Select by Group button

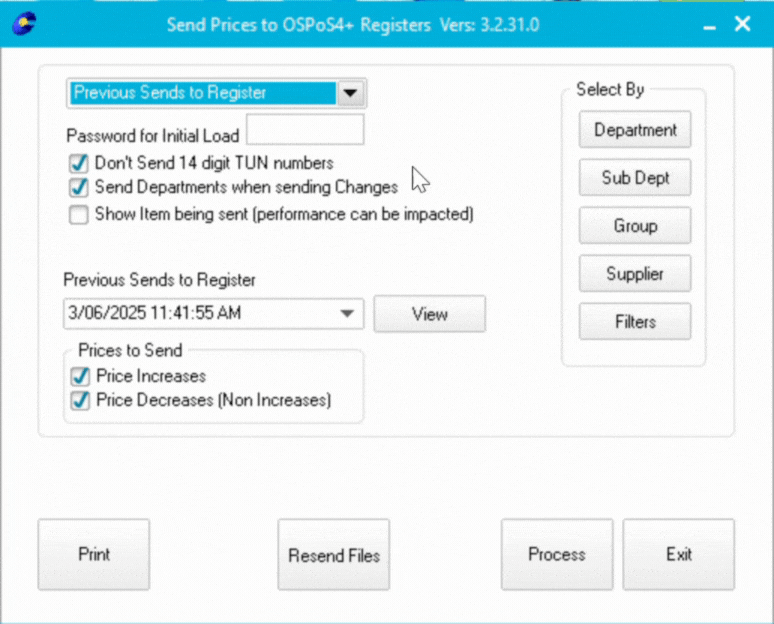(635, 226)
